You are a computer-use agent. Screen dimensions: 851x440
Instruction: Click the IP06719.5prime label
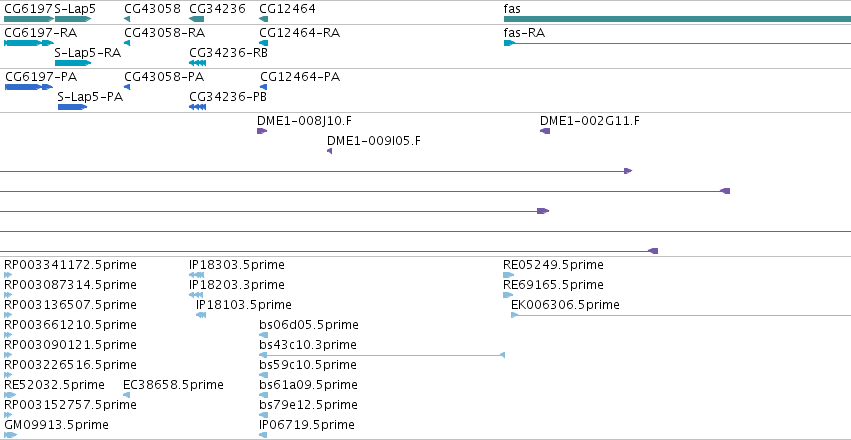(x=307, y=424)
